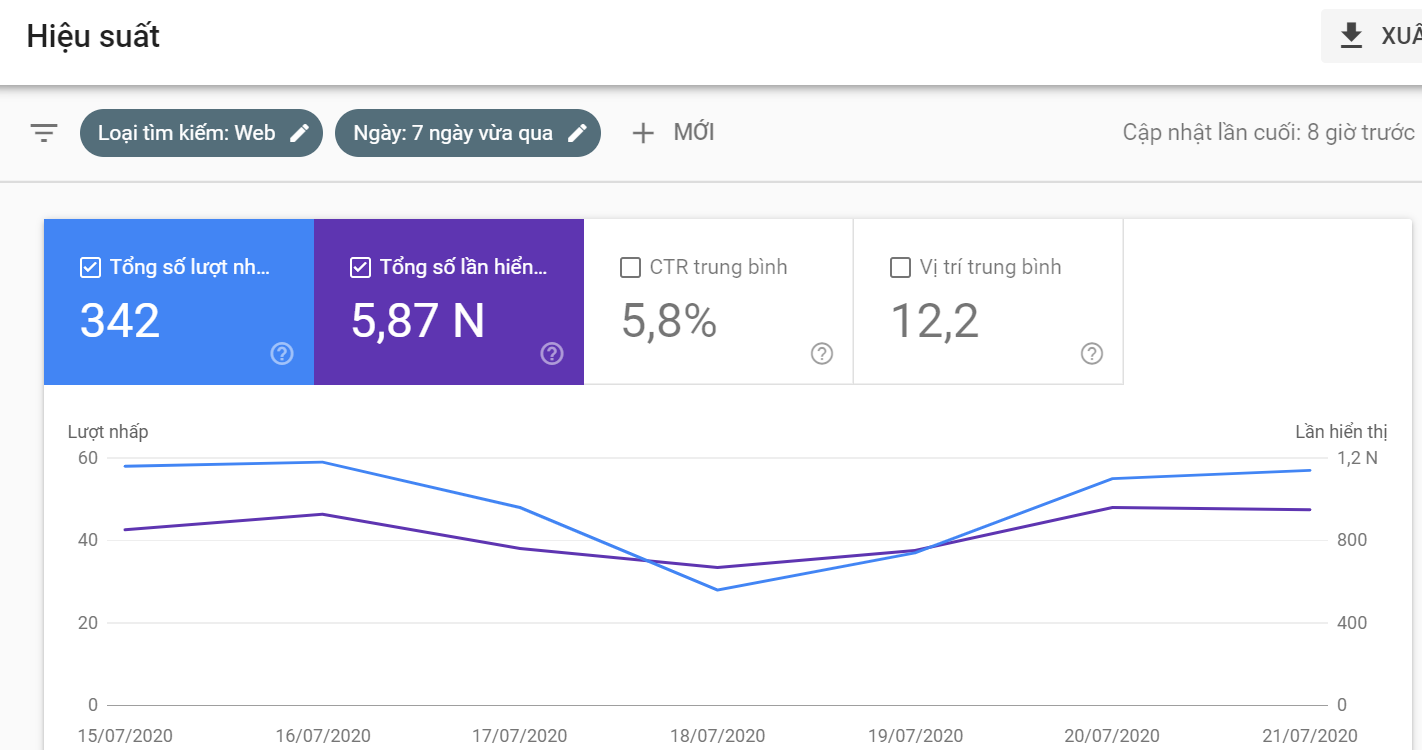Viewport: 1422px width, 750px height.
Task: Click the 21/07/2020 date label
Action: [x=1310, y=736]
